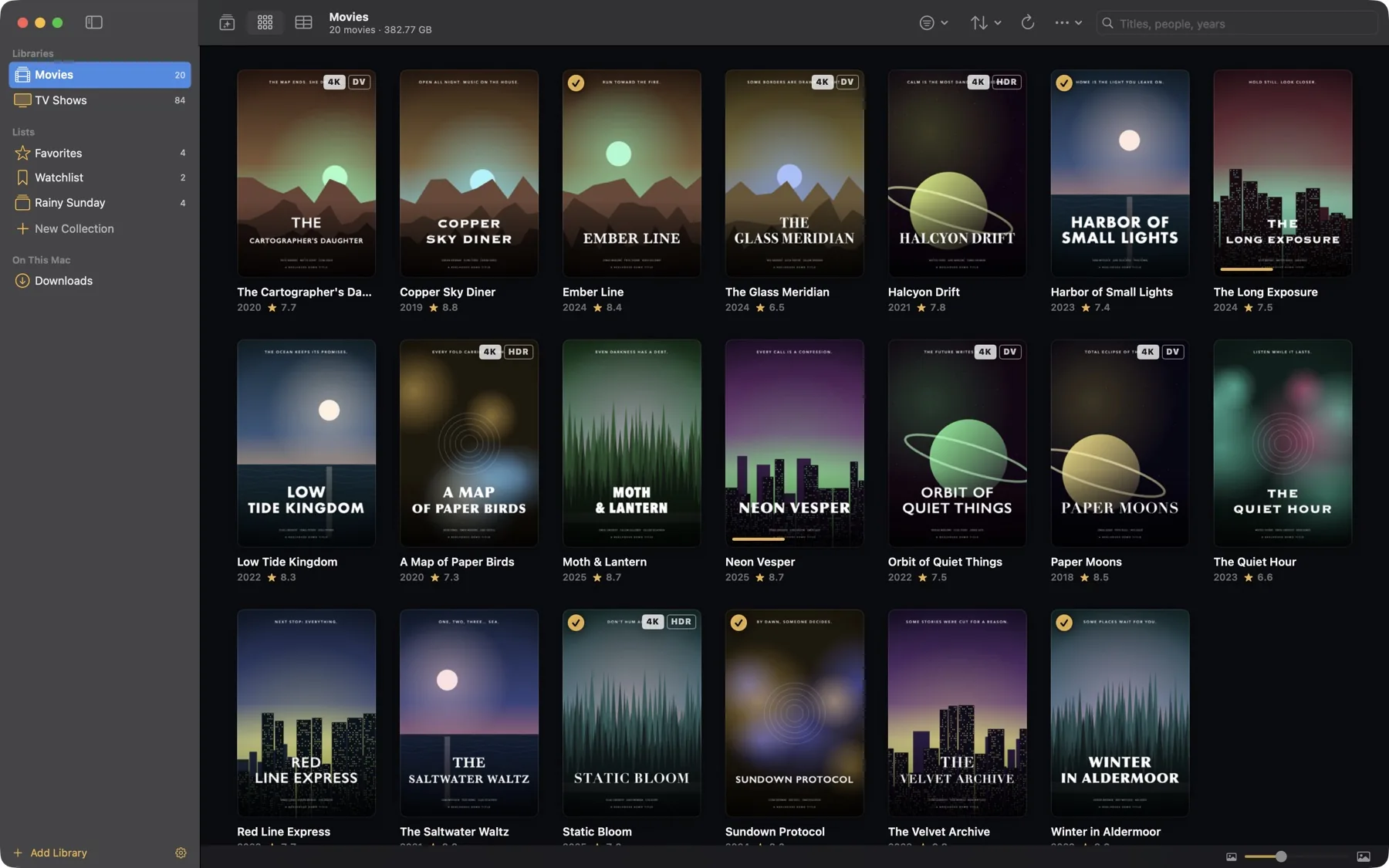Open The Velvet Archive poster

957,713
